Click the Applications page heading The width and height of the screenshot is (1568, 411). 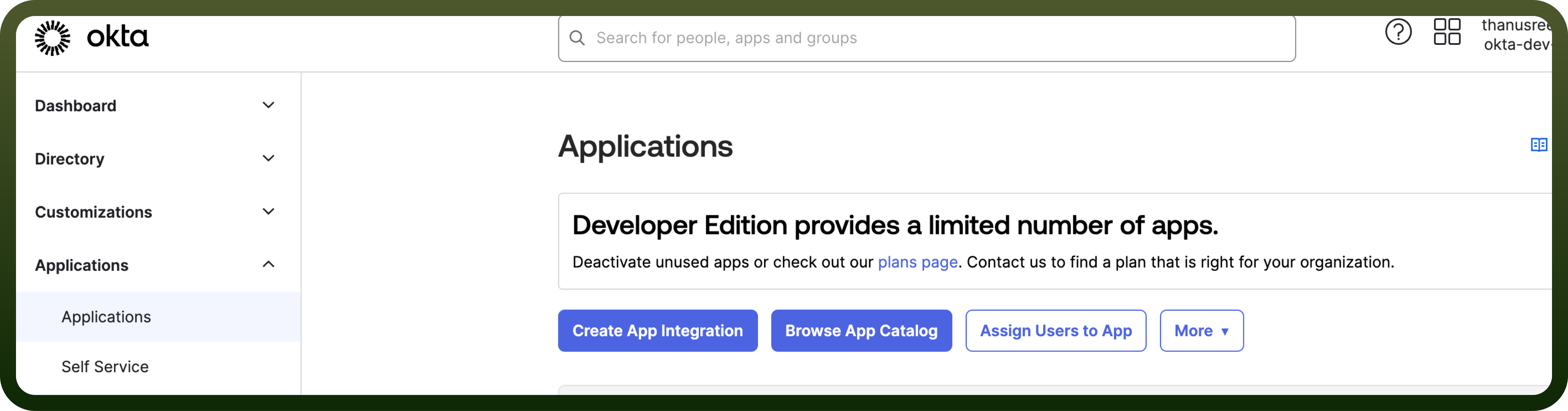(x=645, y=146)
